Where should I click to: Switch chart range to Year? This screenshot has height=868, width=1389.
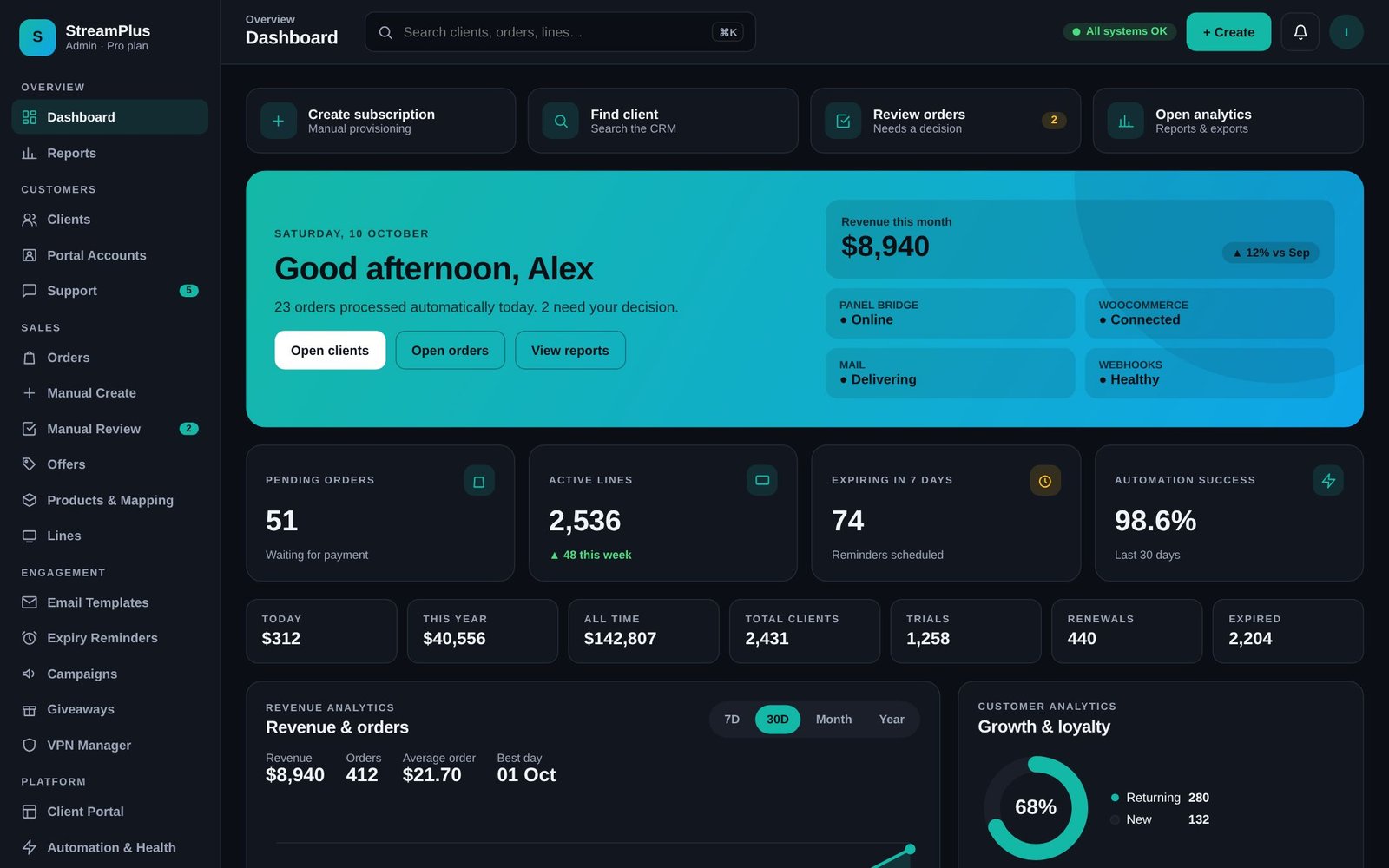(x=892, y=720)
